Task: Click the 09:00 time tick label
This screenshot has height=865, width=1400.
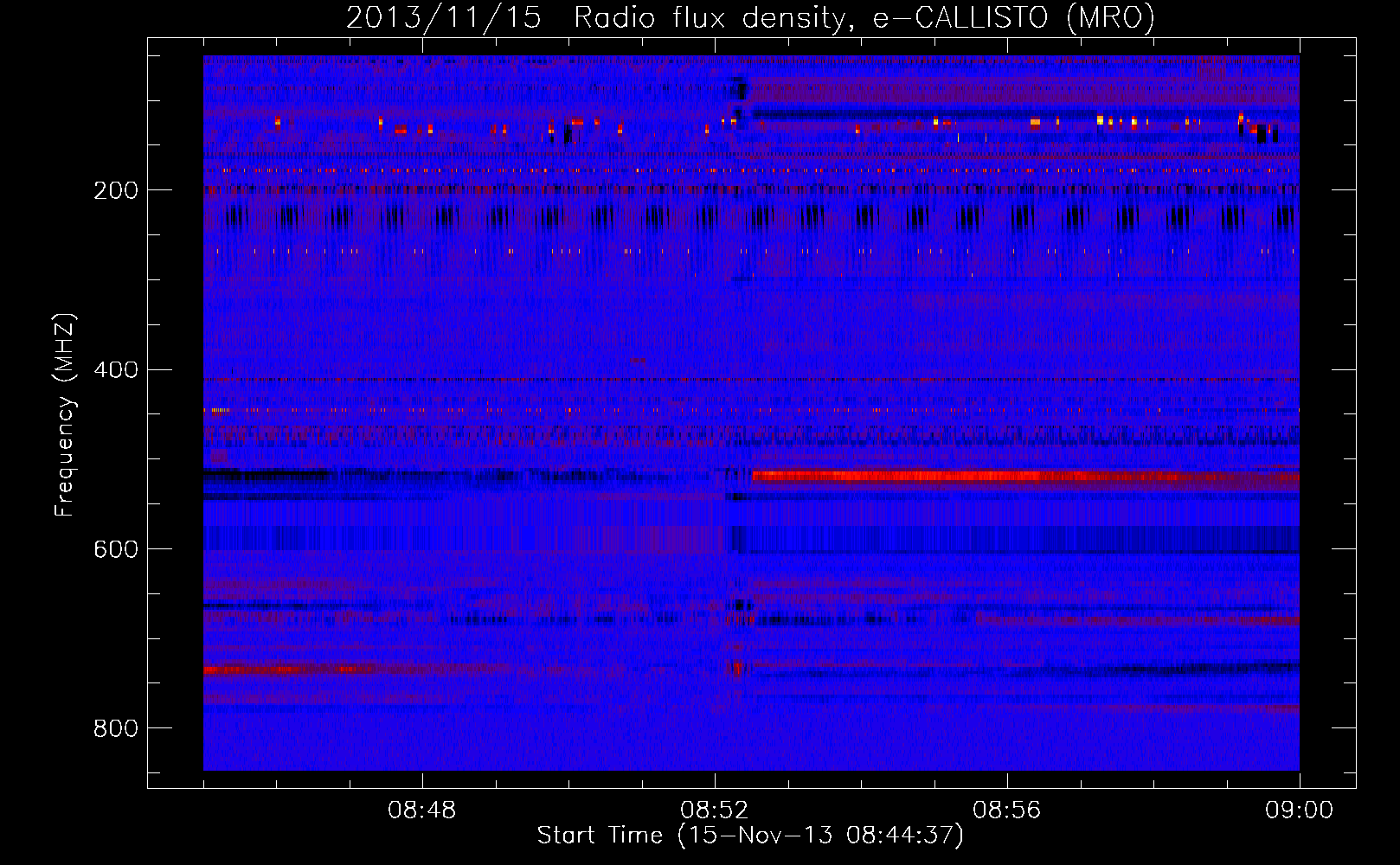Action: tap(1300, 811)
